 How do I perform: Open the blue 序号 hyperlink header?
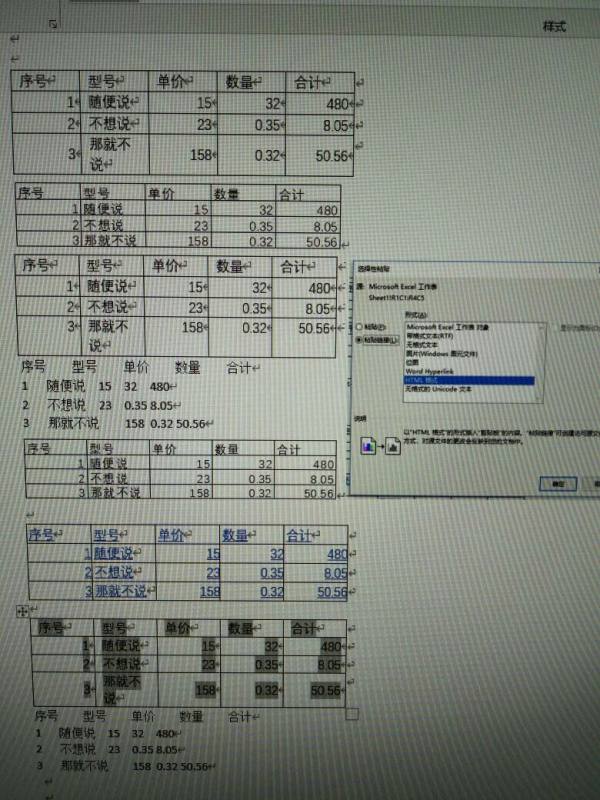tap(41, 534)
